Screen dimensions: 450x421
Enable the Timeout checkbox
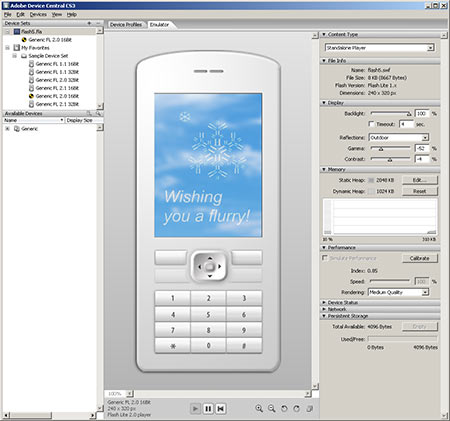[371, 124]
